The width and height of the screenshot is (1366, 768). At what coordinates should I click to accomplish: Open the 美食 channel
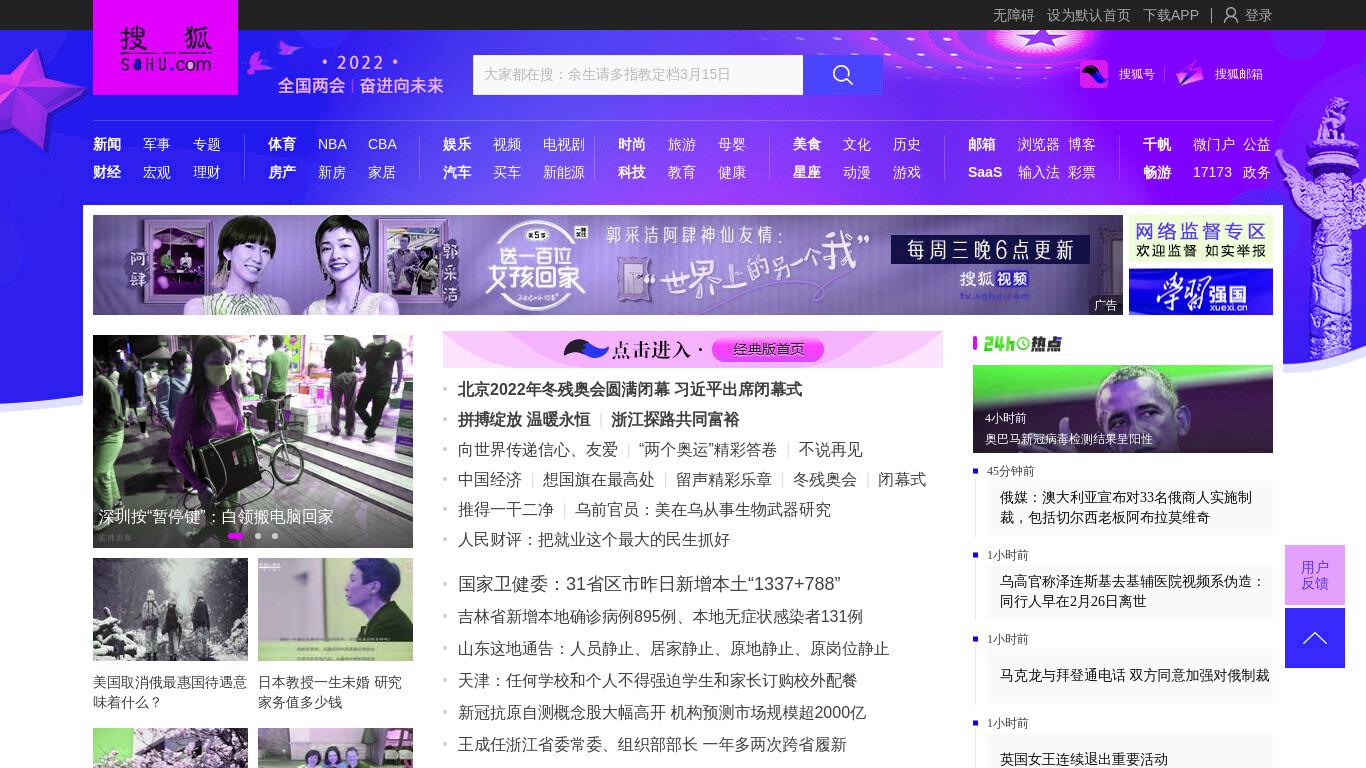(807, 144)
